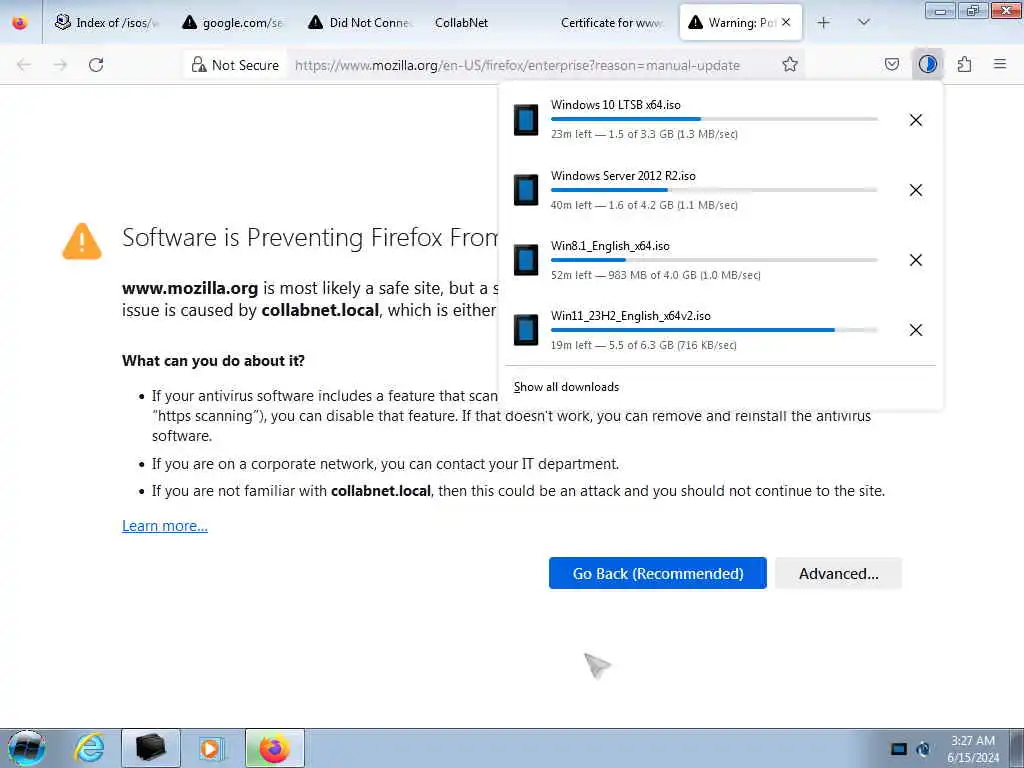
Task: Follow the 'Learn more…' link
Action: click(165, 526)
